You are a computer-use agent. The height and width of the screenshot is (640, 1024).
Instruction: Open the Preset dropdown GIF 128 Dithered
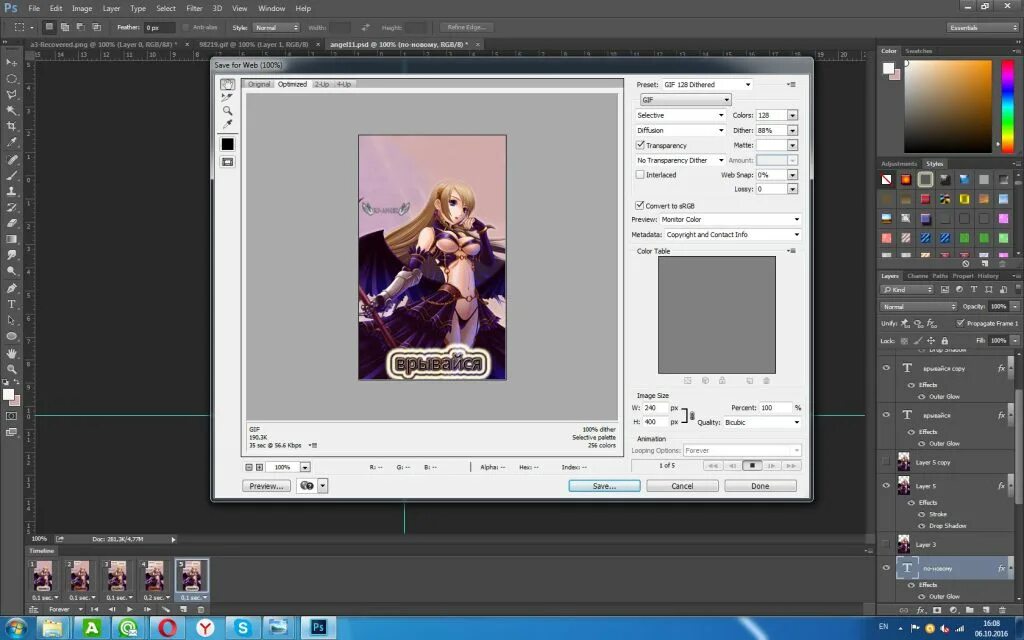coord(707,84)
